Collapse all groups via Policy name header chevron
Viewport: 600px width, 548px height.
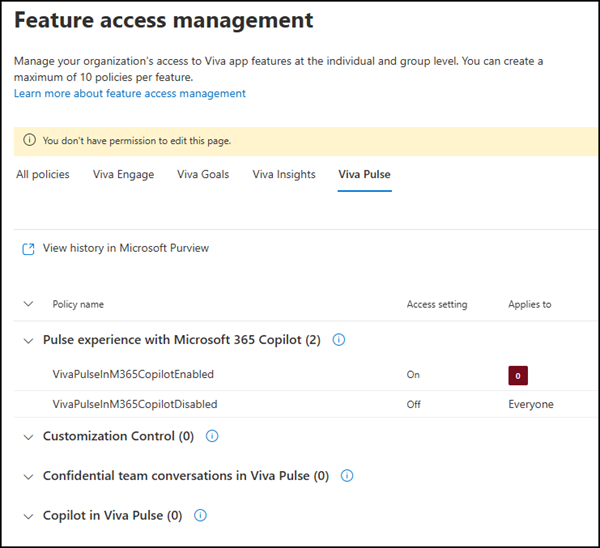tap(28, 304)
